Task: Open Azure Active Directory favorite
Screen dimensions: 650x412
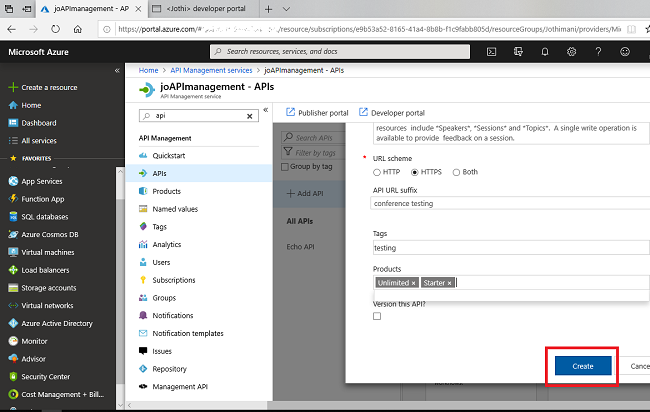Action: click(50, 324)
